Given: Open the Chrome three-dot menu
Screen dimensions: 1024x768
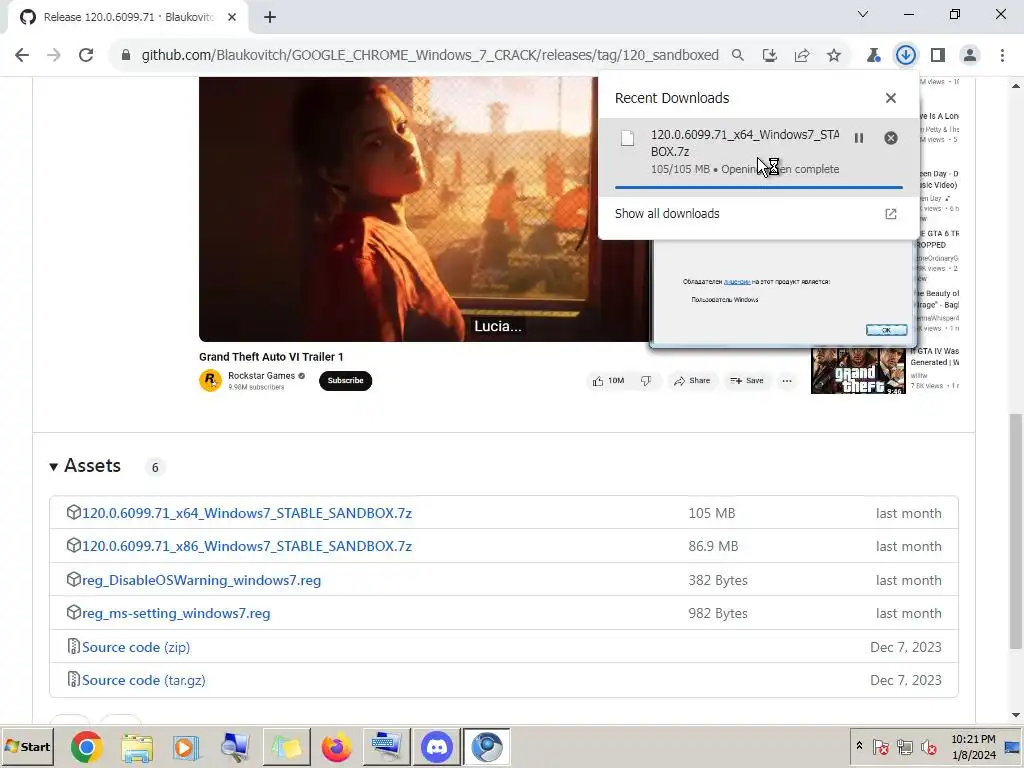Looking at the screenshot, I should 1002,56.
